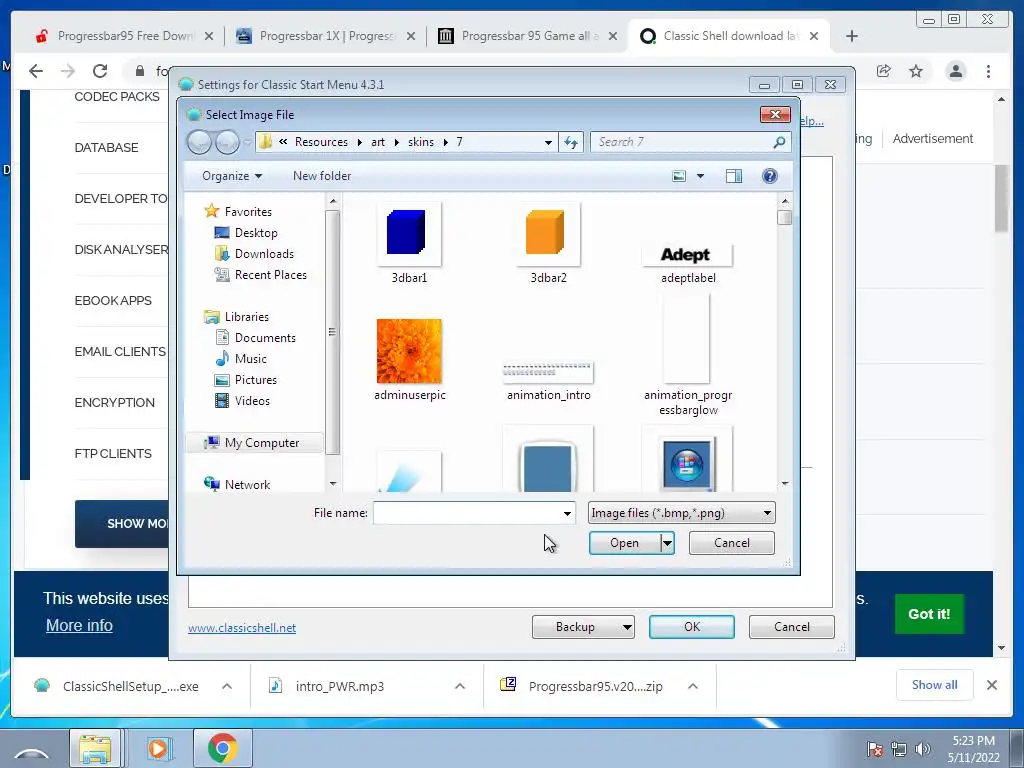Open the File name dropdown arrow

568,513
